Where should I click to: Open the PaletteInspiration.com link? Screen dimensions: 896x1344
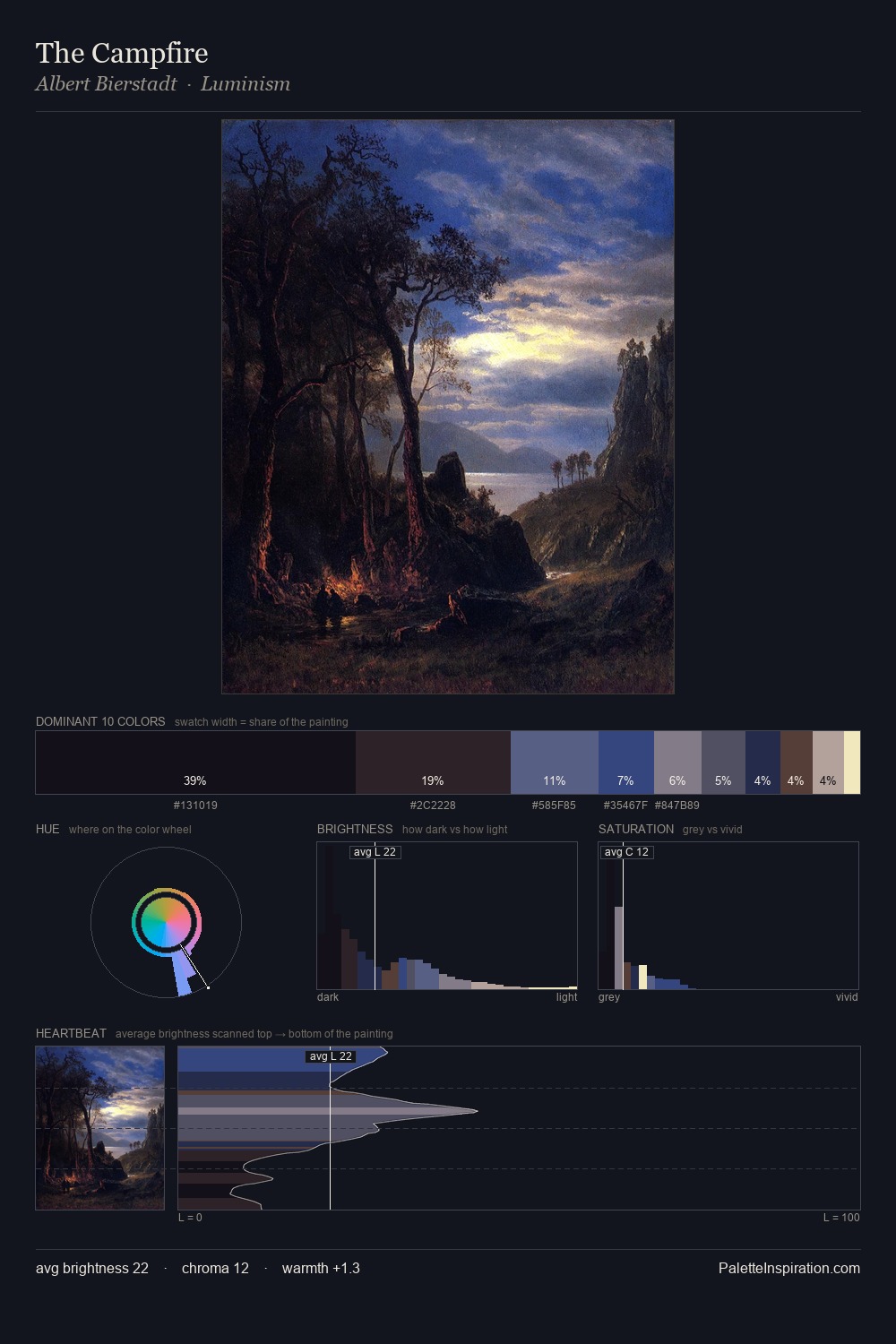pyautogui.click(x=789, y=1268)
